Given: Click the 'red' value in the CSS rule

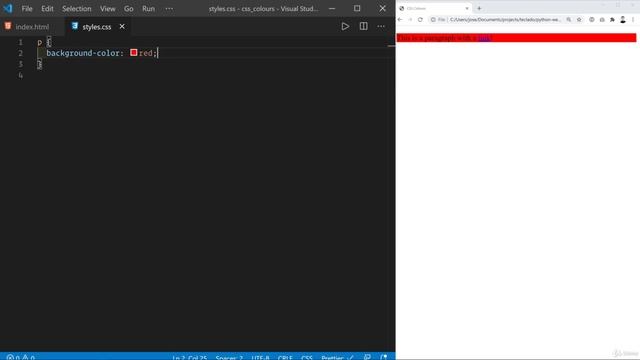Looking at the screenshot, I should [145, 53].
